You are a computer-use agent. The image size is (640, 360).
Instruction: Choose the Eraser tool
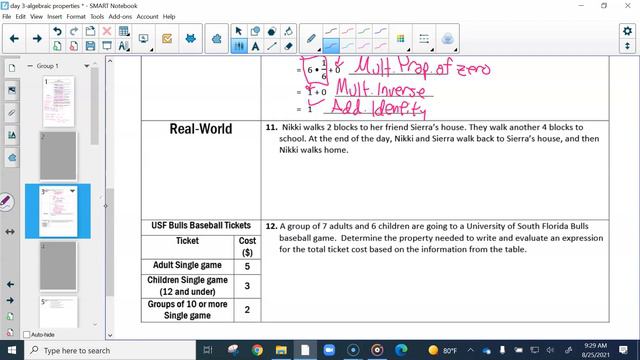[x=289, y=46]
